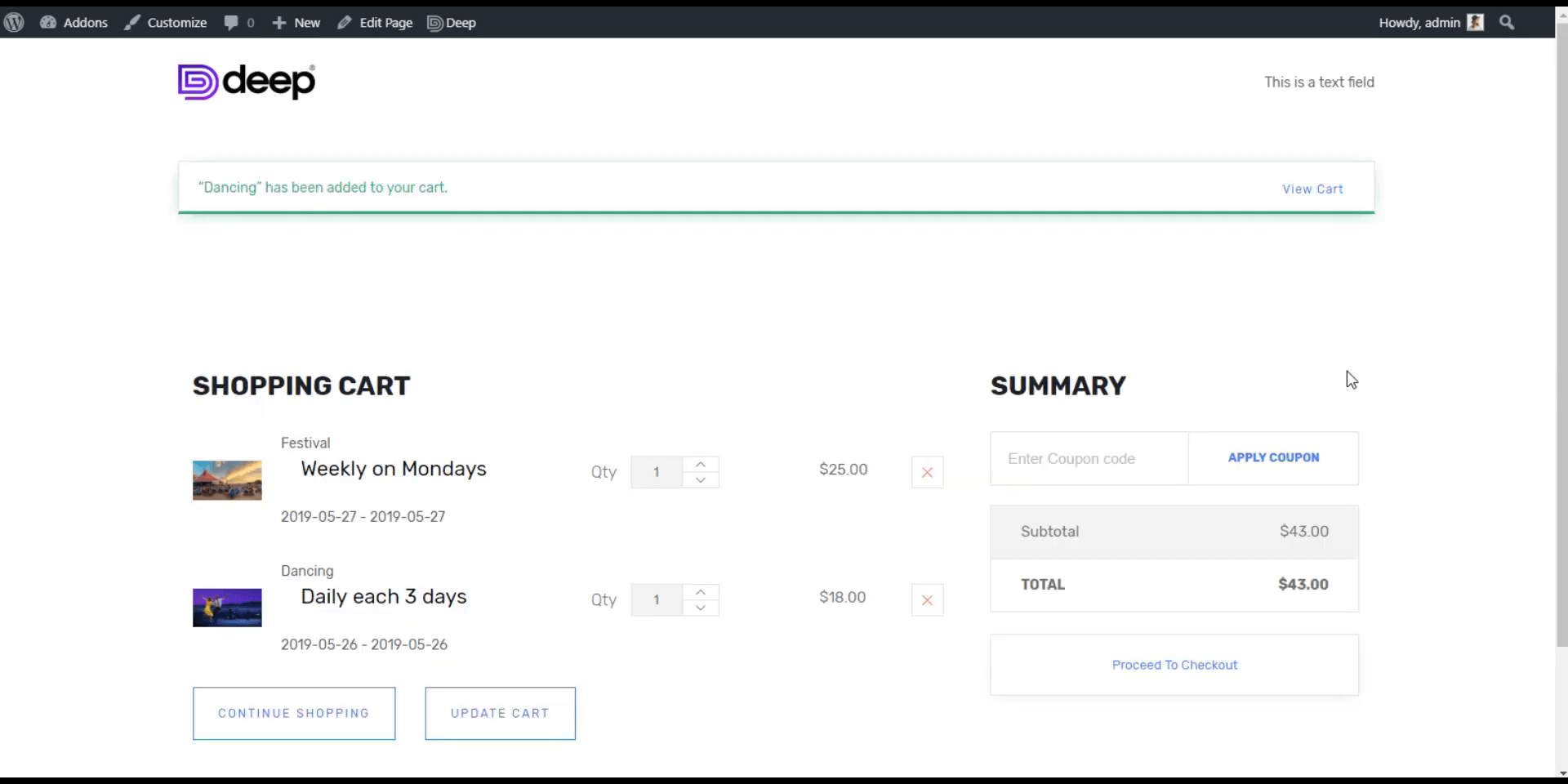This screenshot has height=784, width=1568.
Task: Follow the View Cart link
Action: [1312, 189]
